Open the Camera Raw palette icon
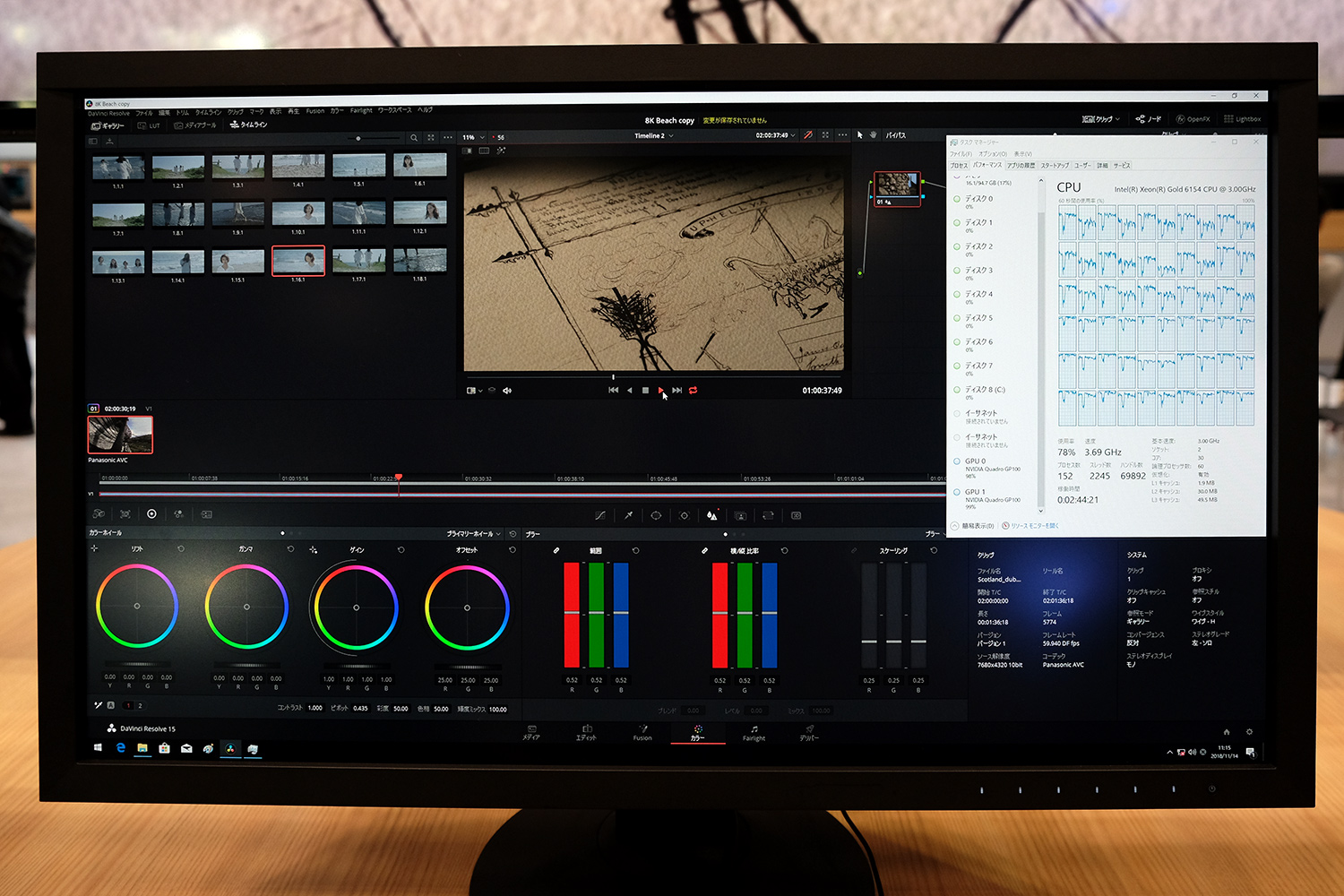 pos(99,514)
